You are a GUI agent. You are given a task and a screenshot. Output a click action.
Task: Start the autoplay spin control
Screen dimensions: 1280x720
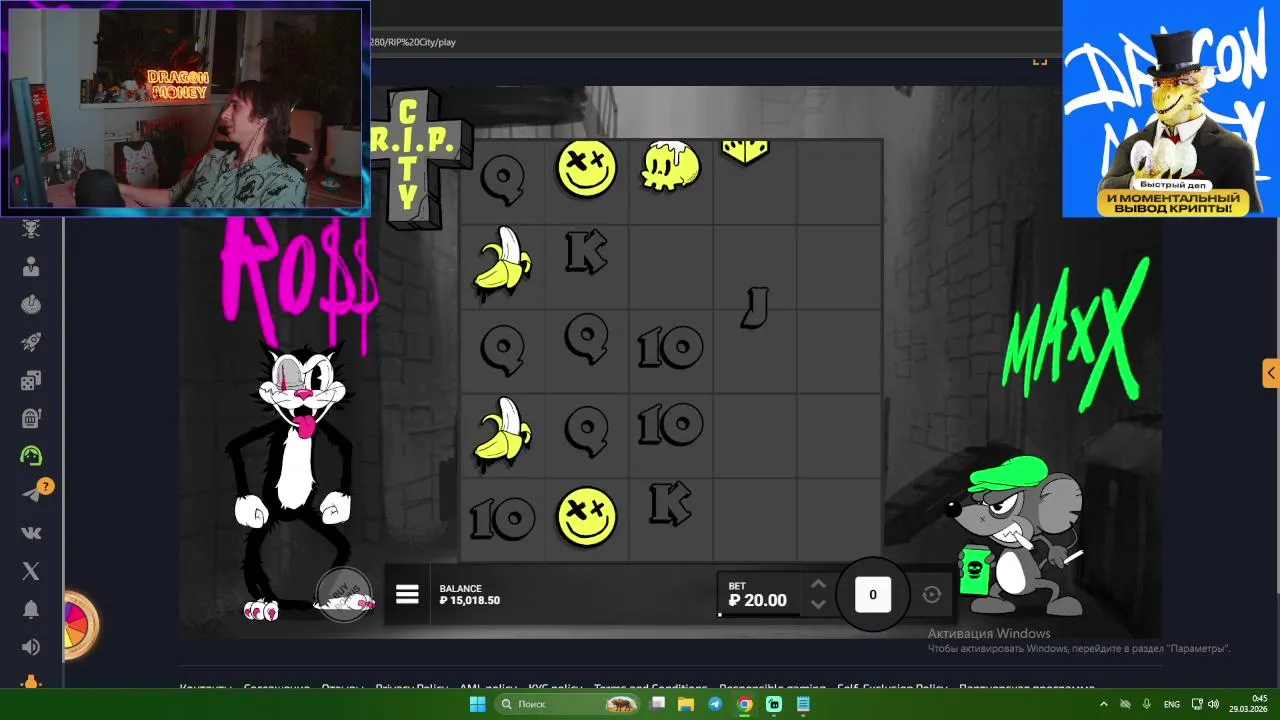[x=932, y=595]
